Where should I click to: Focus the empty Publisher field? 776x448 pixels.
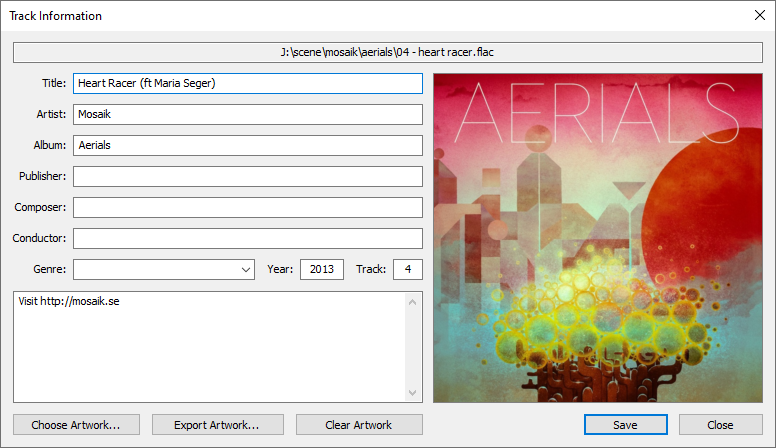(x=247, y=176)
